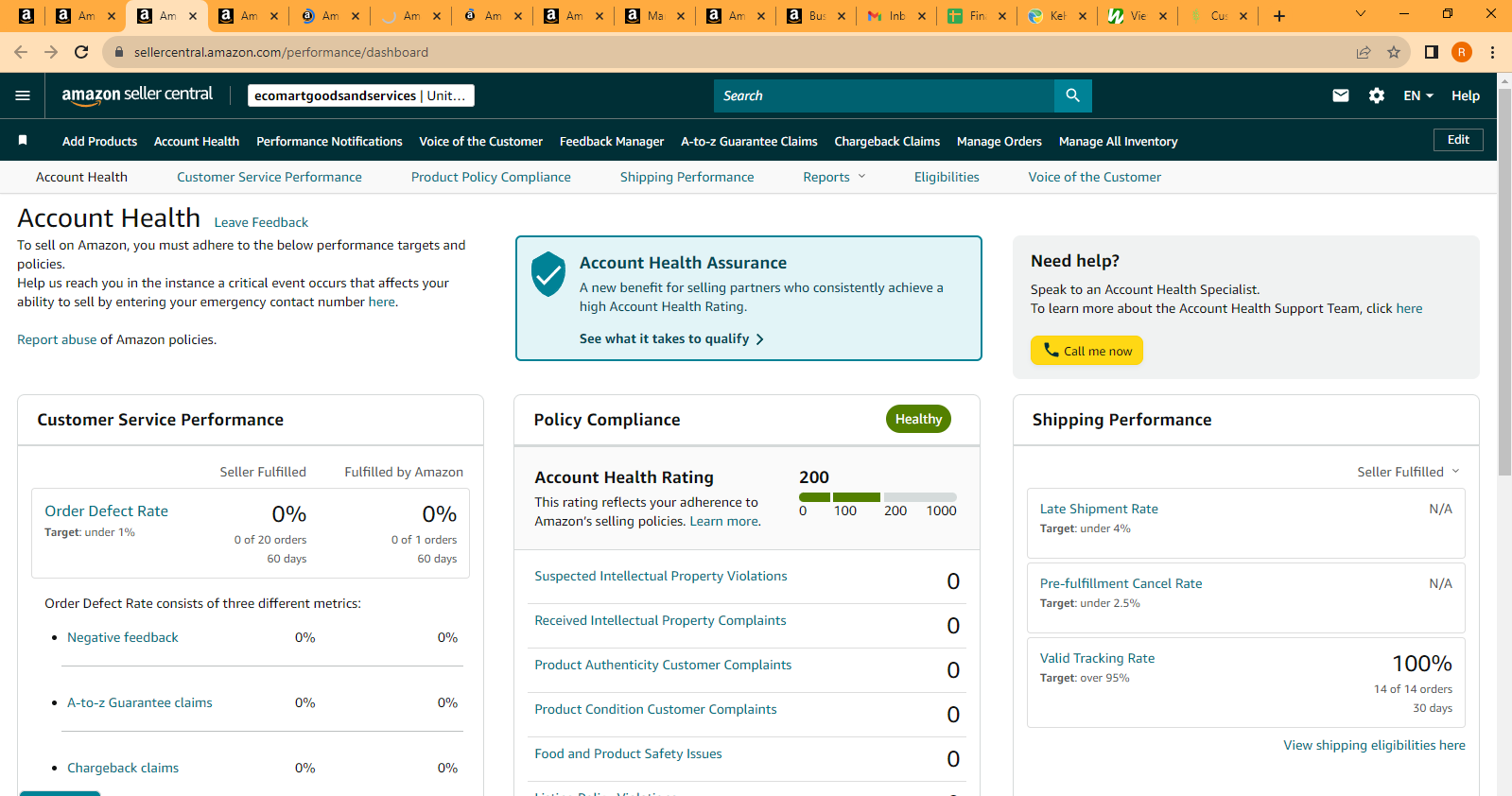Image resolution: width=1512 pixels, height=796 pixels.
Task: Open Order Defect Rate link
Action: coord(106,510)
